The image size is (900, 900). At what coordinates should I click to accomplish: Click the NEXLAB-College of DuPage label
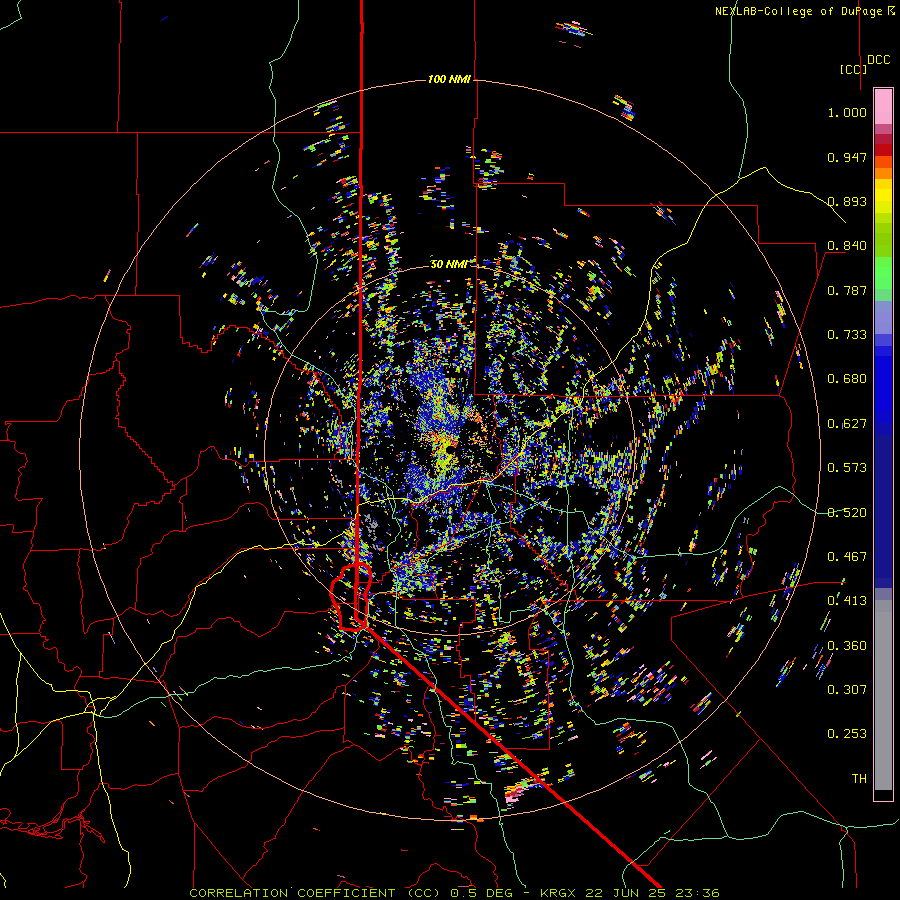click(x=803, y=11)
